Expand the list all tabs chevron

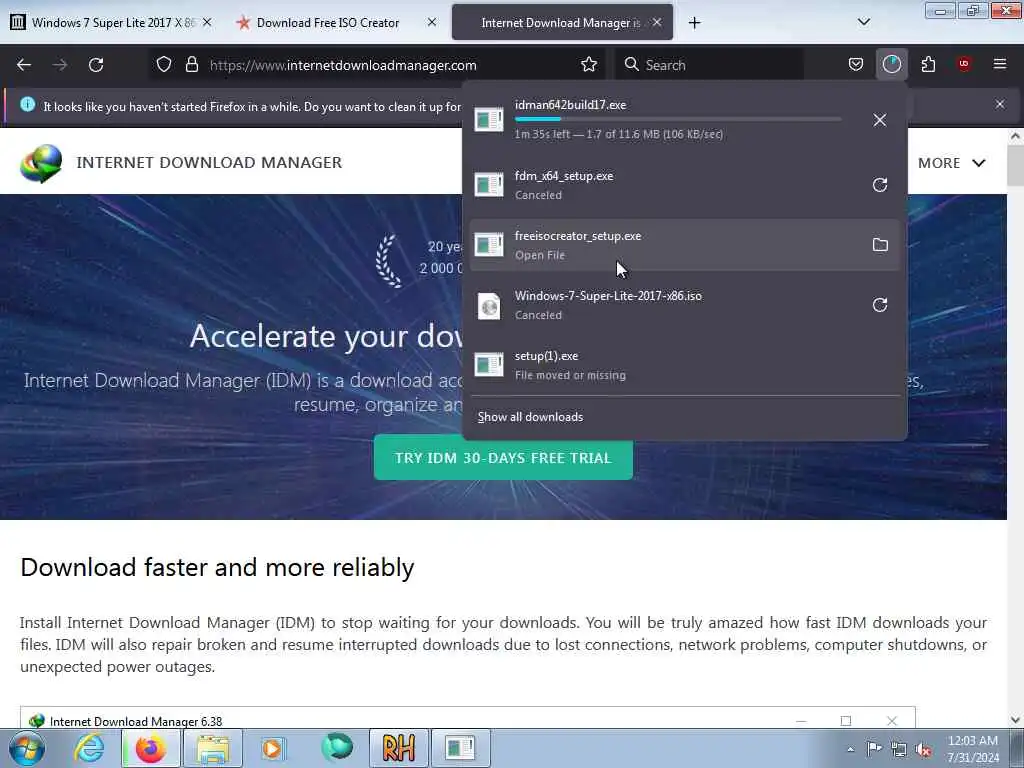pos(863,22)
